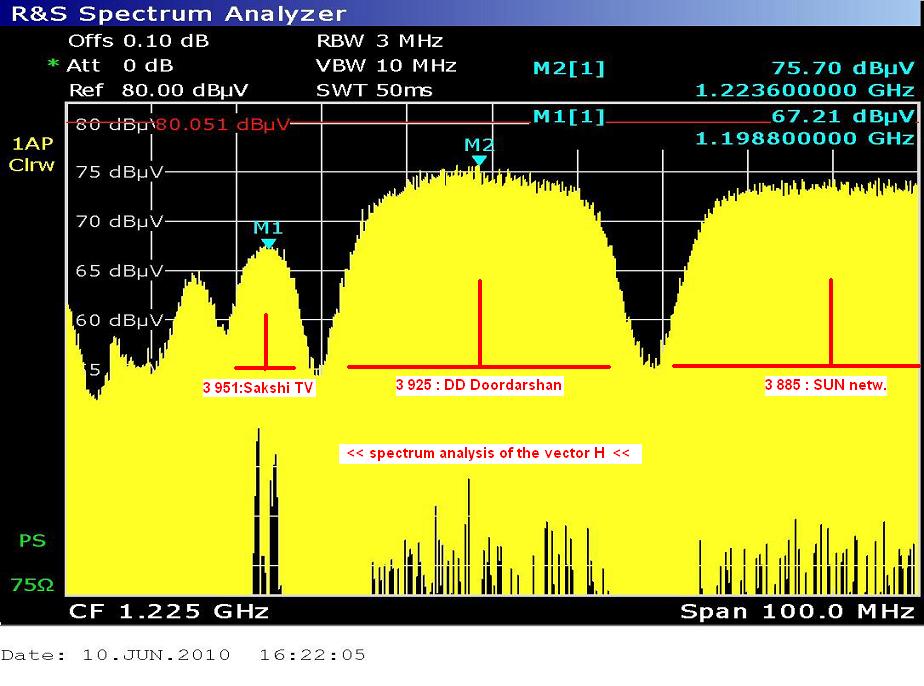Select the spectrum analysis of vector H text
Screen dimensions: 924x686
[488, 453]
